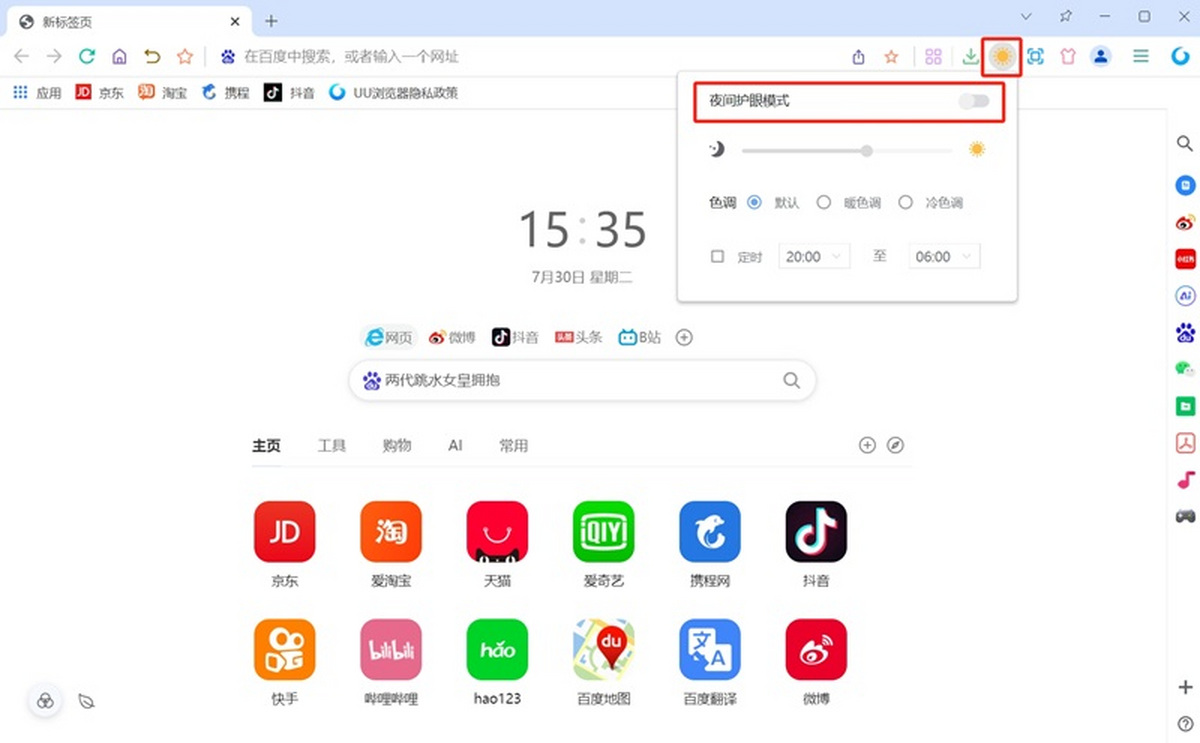This screenshot has height=743, width=1200.
Task: Open the 哔哩哔哩 shortcut tile
Action: (x=390, y=662)
